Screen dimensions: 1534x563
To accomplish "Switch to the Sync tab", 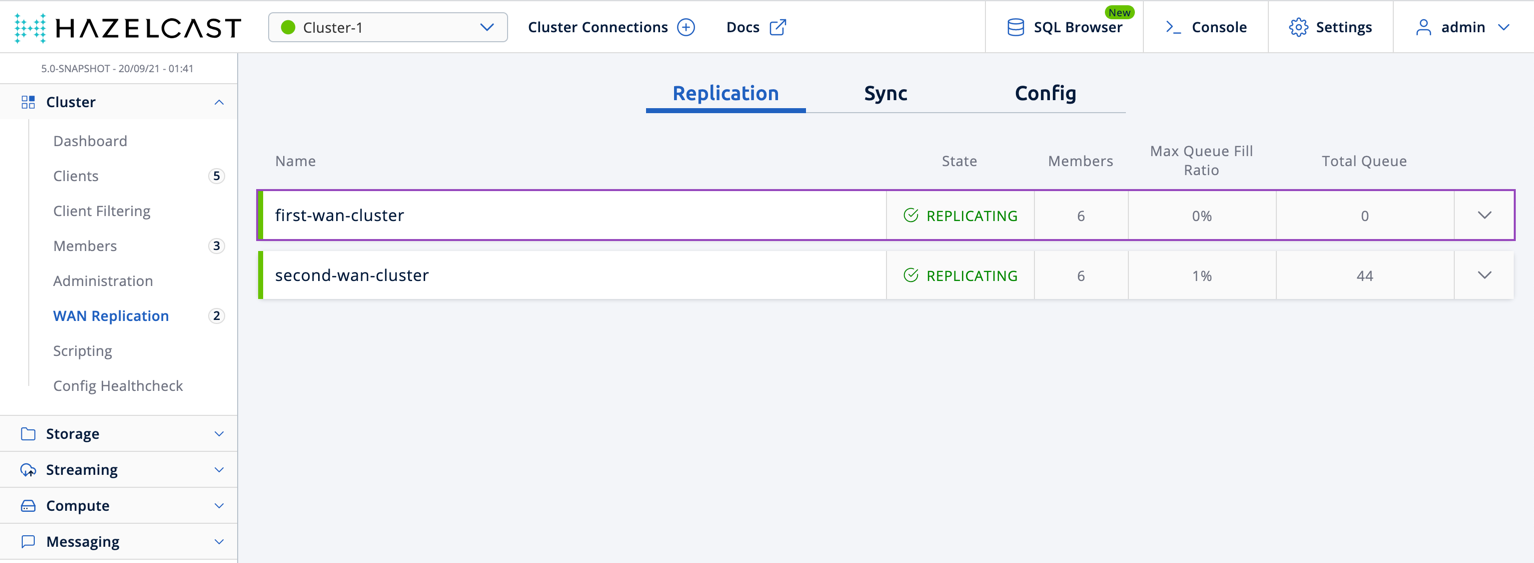I will (885, 93).
